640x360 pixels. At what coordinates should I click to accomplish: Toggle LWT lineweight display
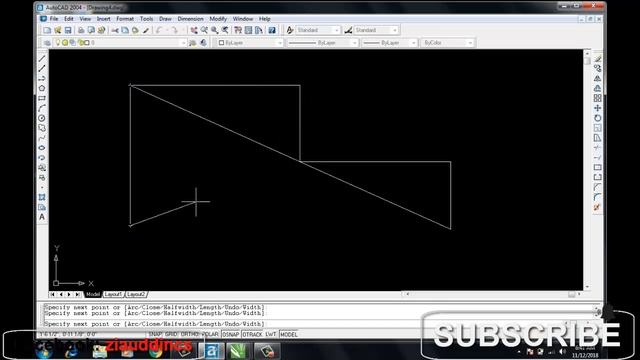[271, 334]
